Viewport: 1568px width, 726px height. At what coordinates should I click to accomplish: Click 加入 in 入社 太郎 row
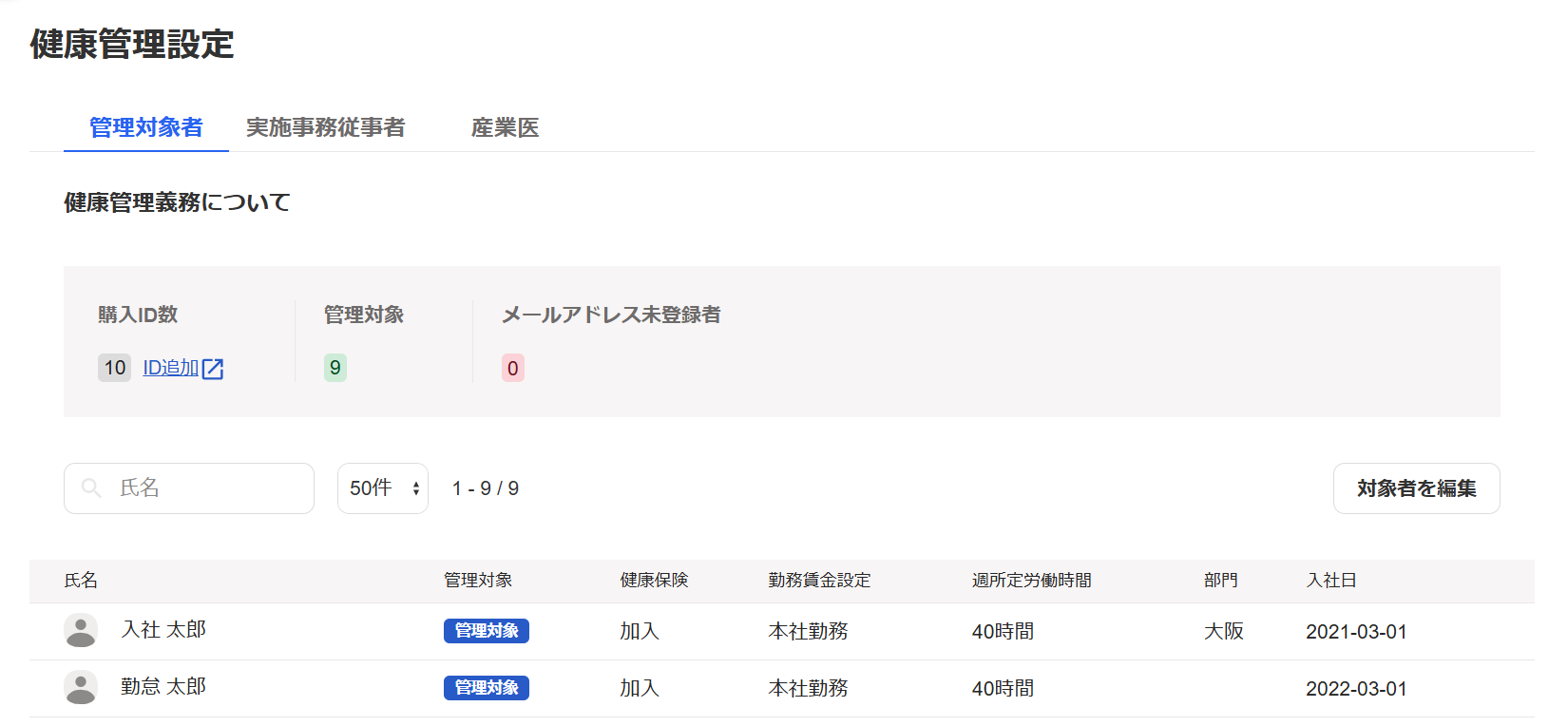coord(640,631)
